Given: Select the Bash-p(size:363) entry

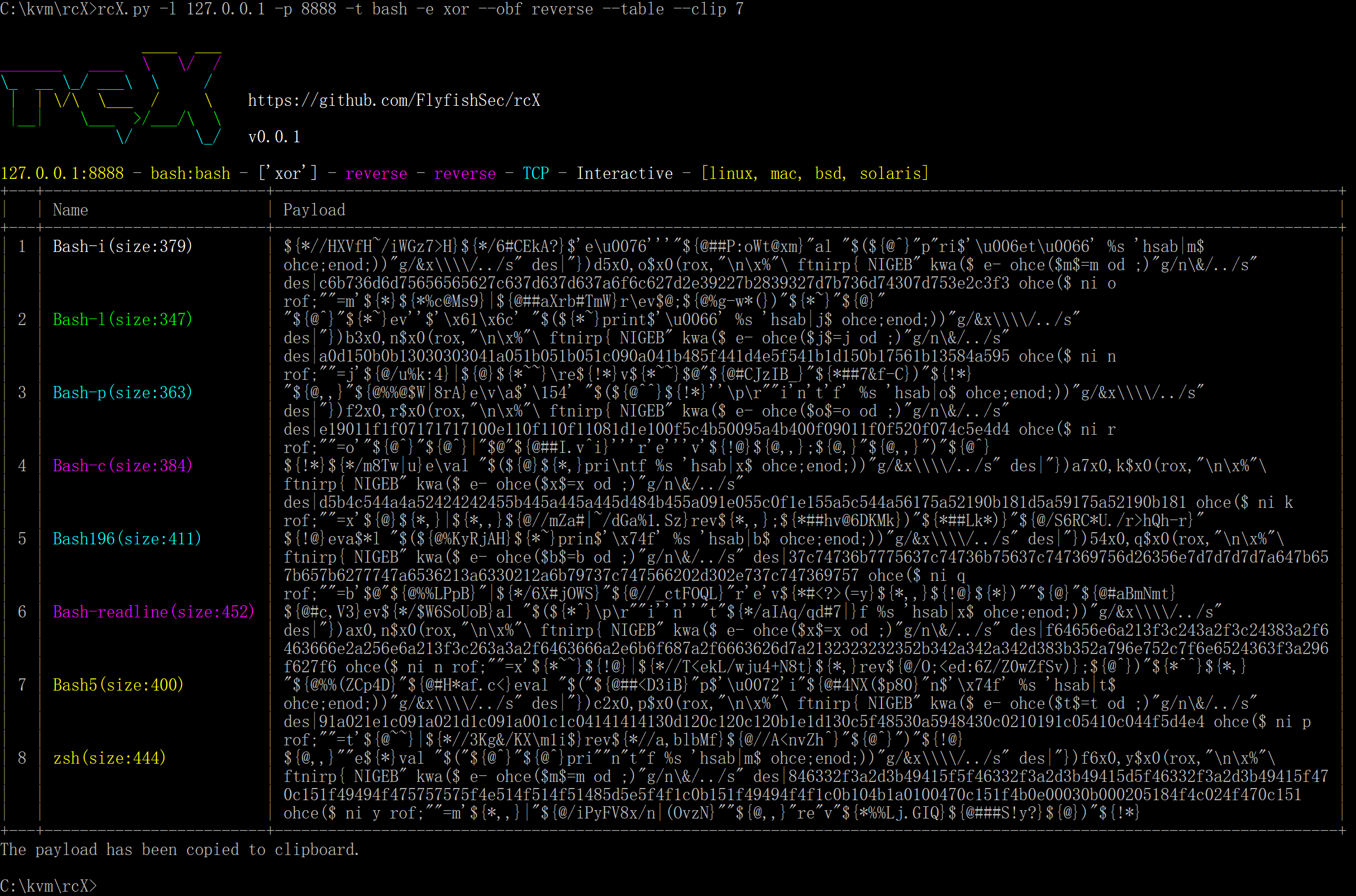Looking at the screenshot, I should 122,393.
